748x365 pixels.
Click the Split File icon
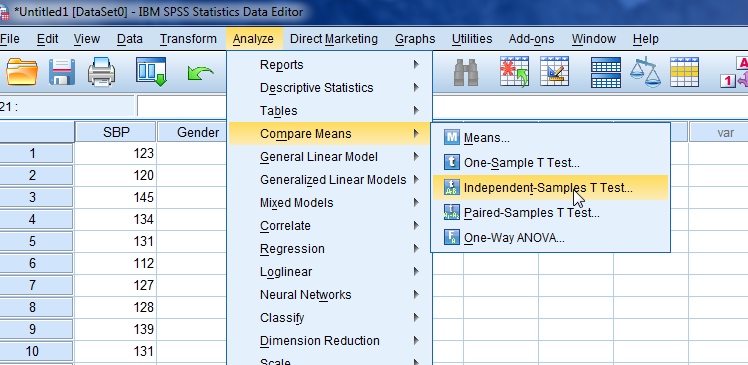[606, 73]
